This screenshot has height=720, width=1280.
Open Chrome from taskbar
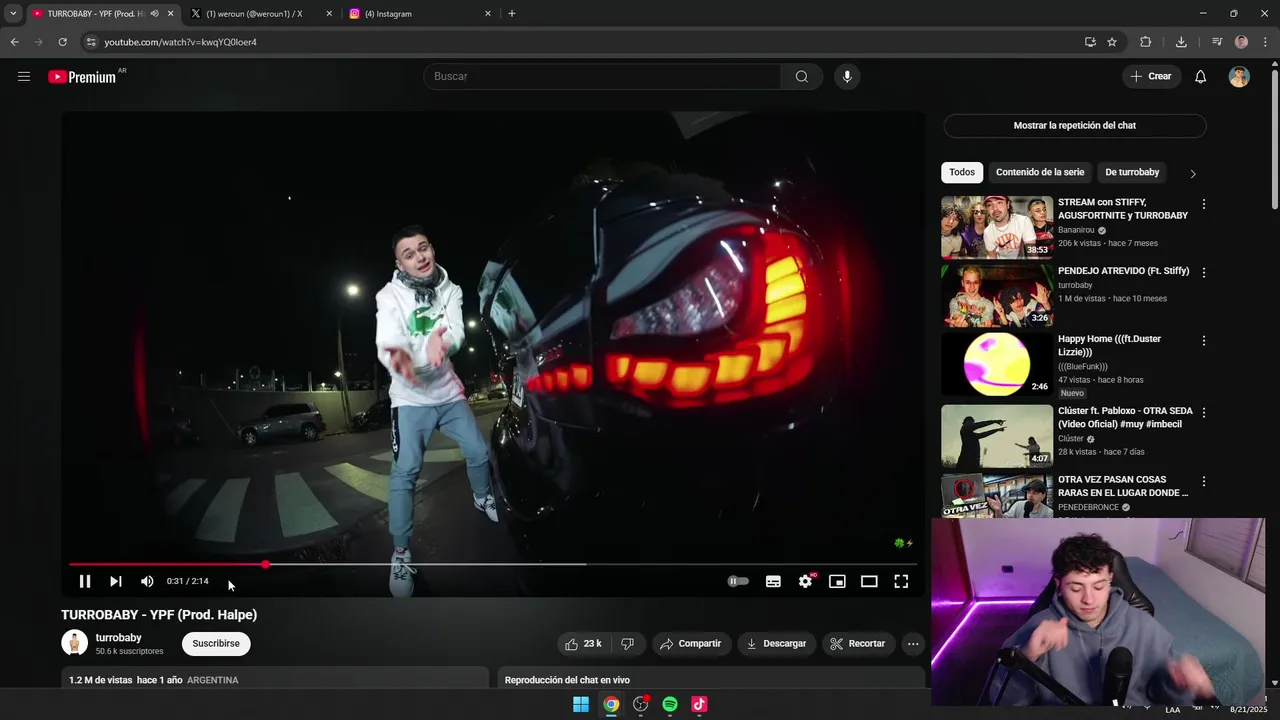point(611,704)
